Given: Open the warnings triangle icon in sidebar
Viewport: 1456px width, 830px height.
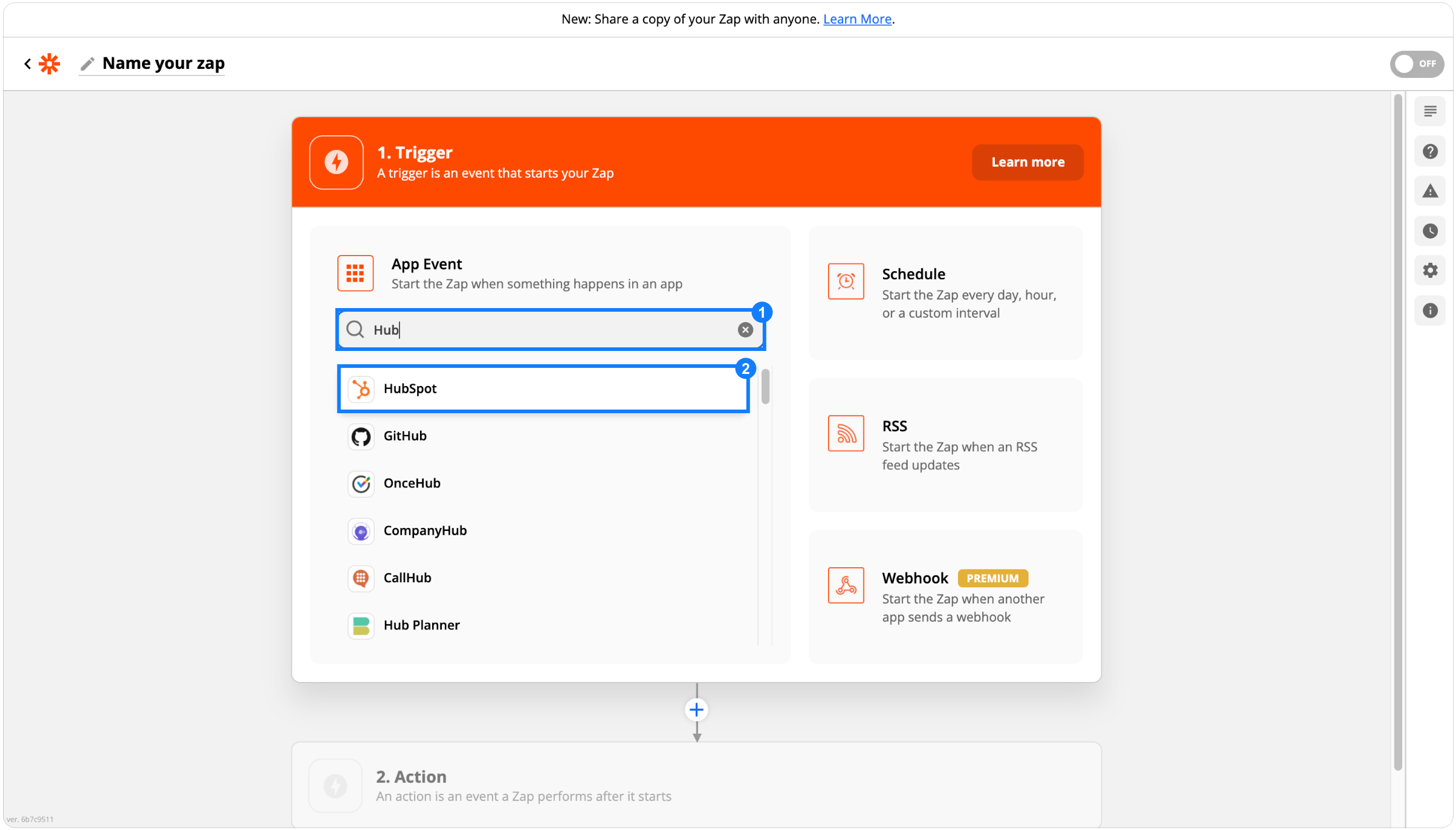Looking at the screenshot, I should pos(1429,191).
